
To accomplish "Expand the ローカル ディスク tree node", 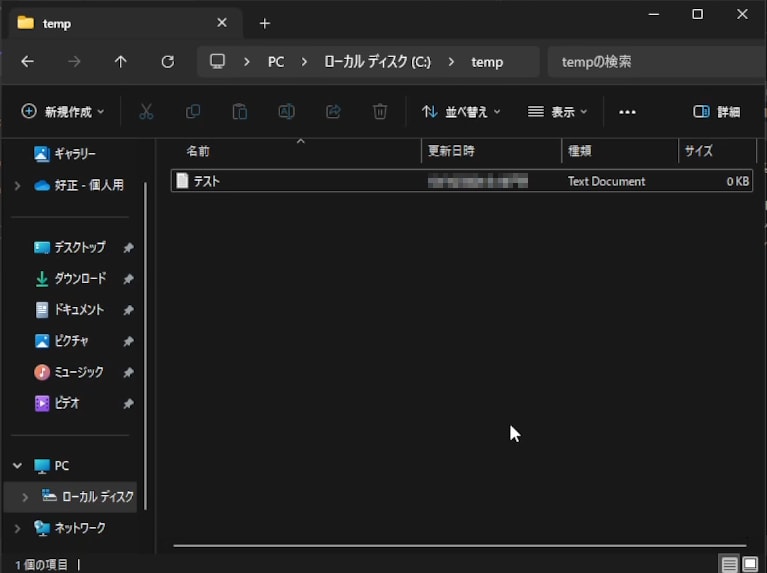I will 25,497.
